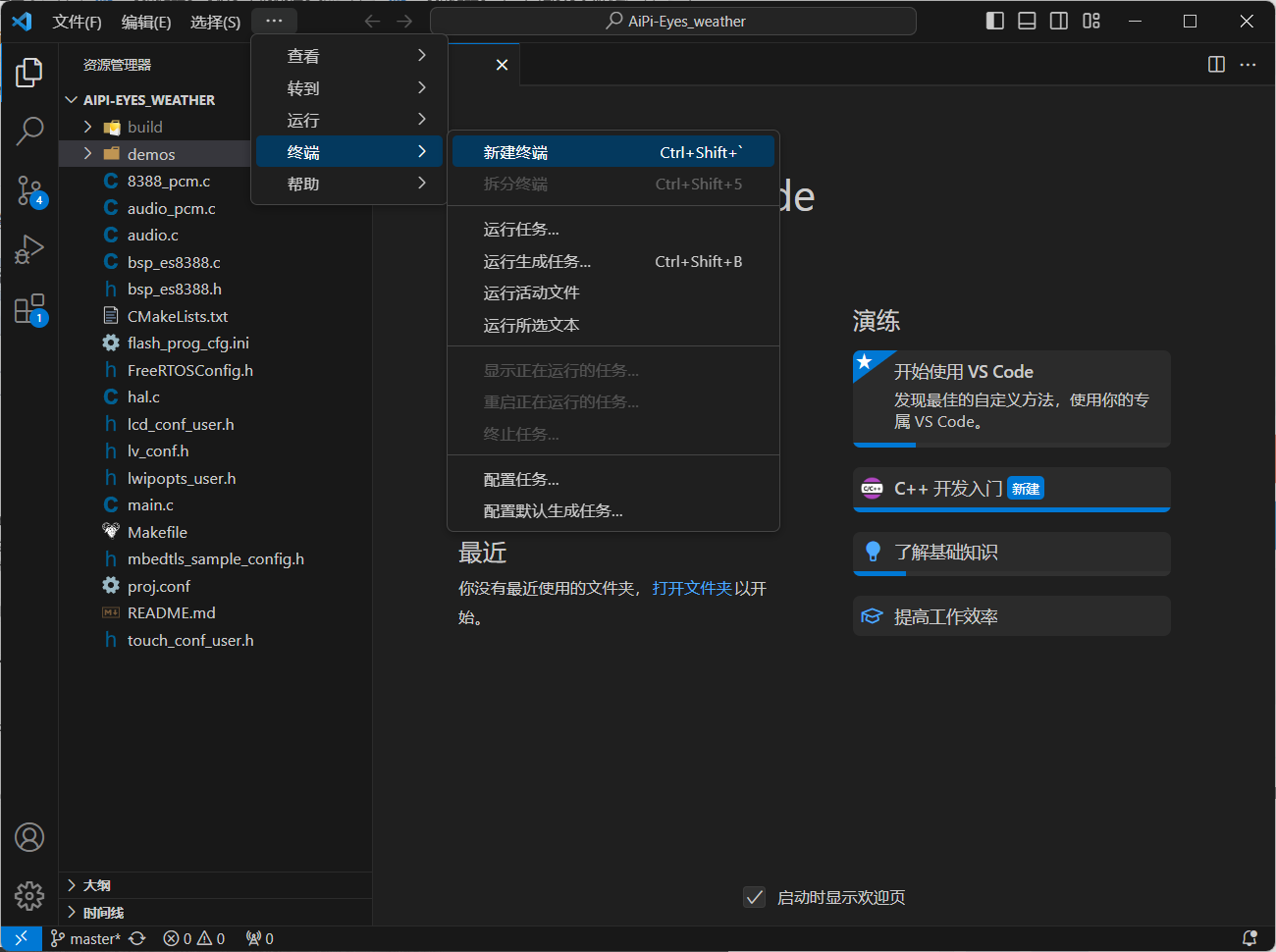Viewport: 1276px width, 952px height.
Task: Select 运行活动文件 menu entry
Action: click(x=613, y=292)
